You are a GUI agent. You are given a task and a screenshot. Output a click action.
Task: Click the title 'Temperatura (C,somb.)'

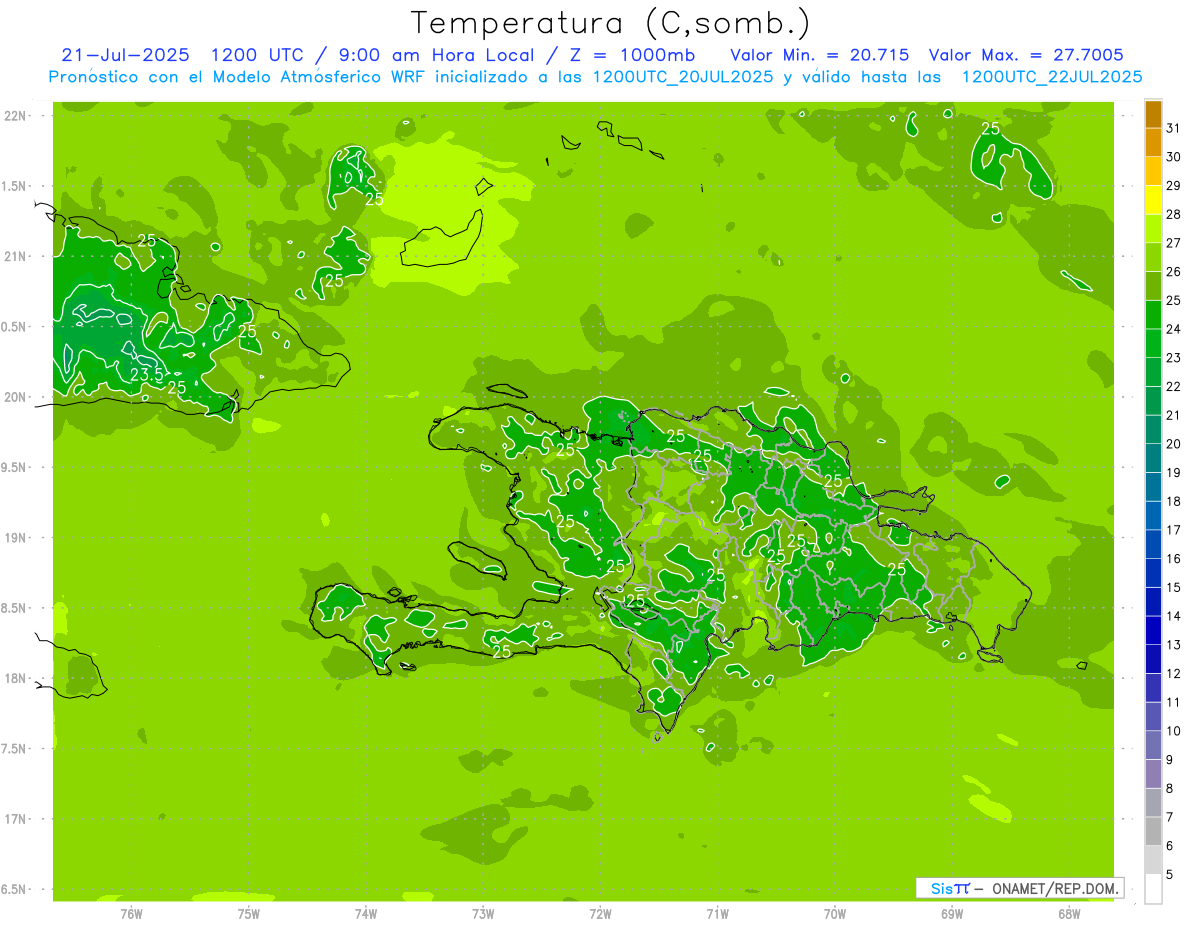(x=610, y=23)
